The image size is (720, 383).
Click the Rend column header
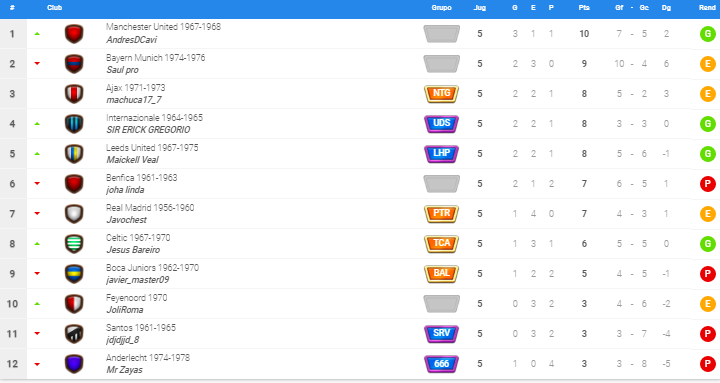coord(707,8)
